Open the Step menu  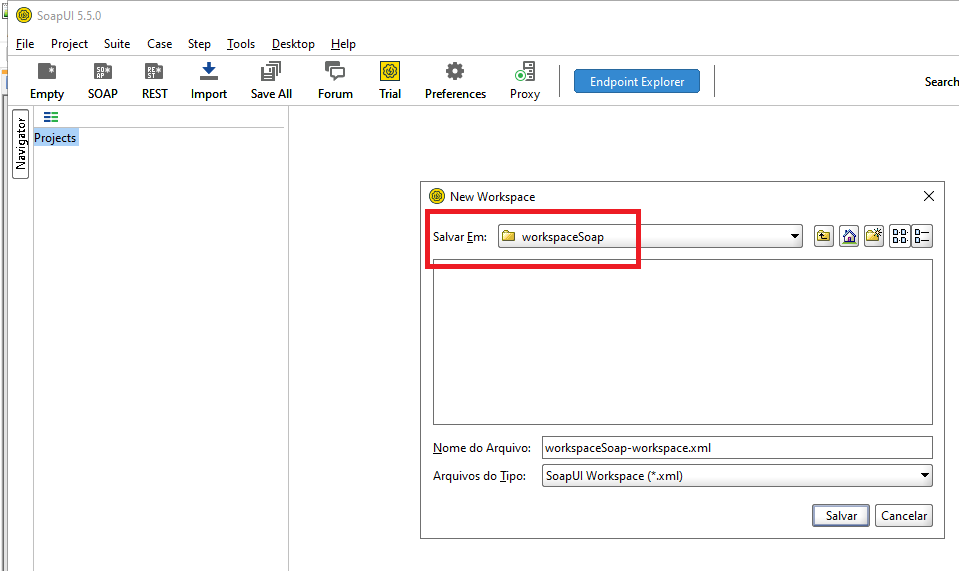[x=199, y=44]
